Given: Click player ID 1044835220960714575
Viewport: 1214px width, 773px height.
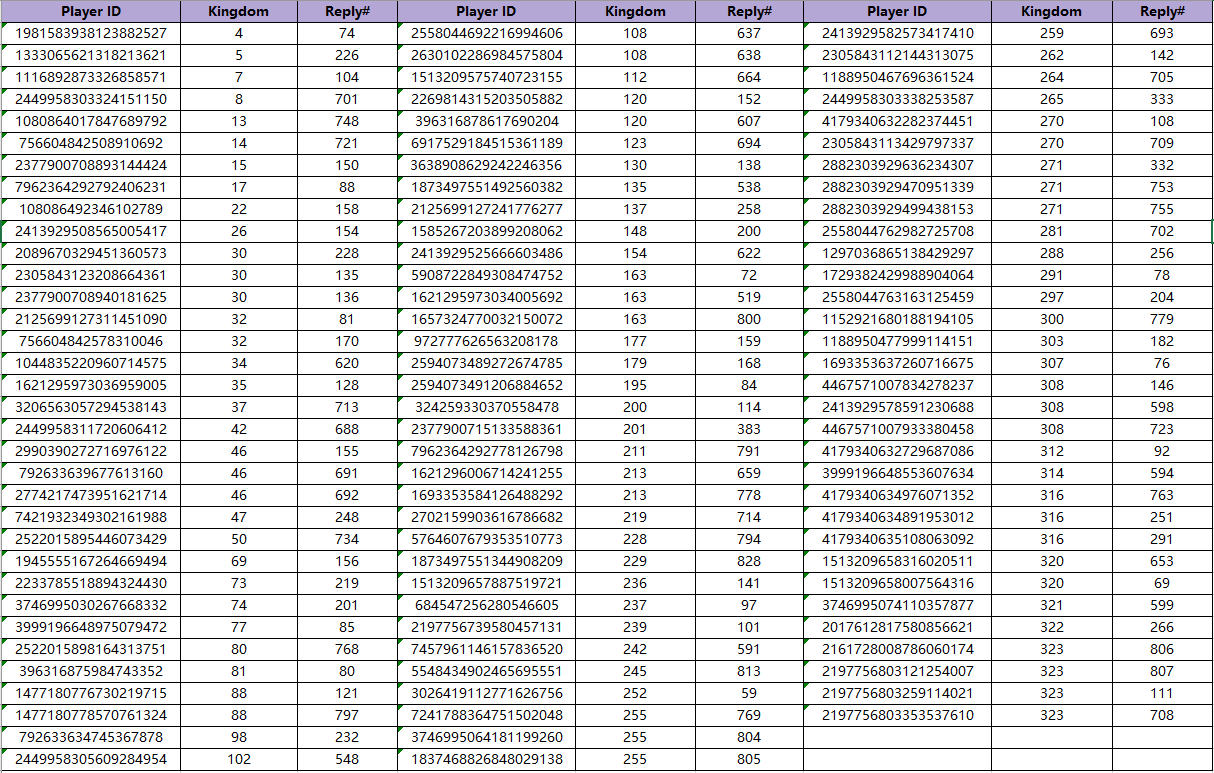Looking at the screenshot, I should (x=91, y=364).
